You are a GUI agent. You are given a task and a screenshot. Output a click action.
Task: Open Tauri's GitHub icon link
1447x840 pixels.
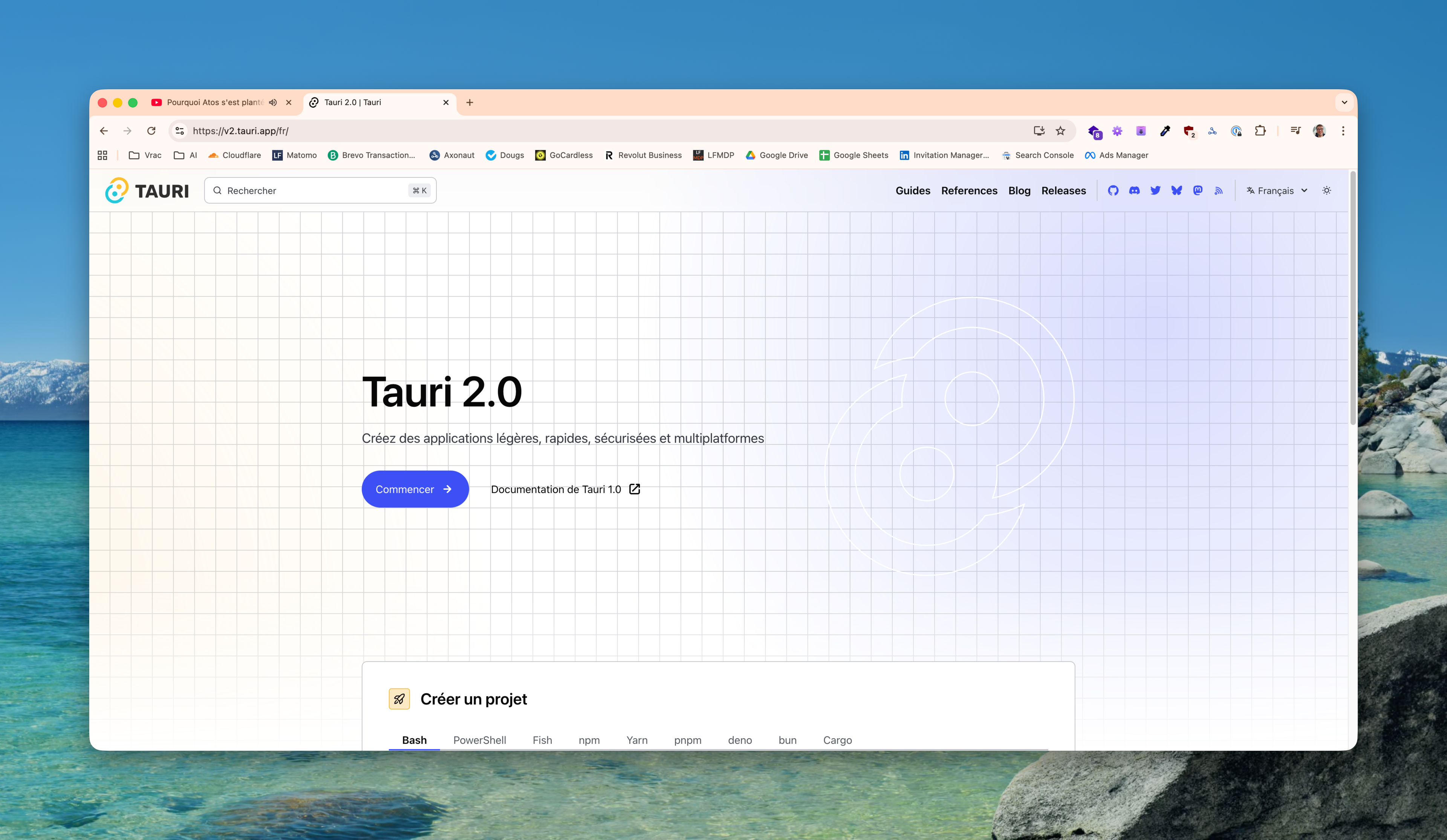point(1113,191)
